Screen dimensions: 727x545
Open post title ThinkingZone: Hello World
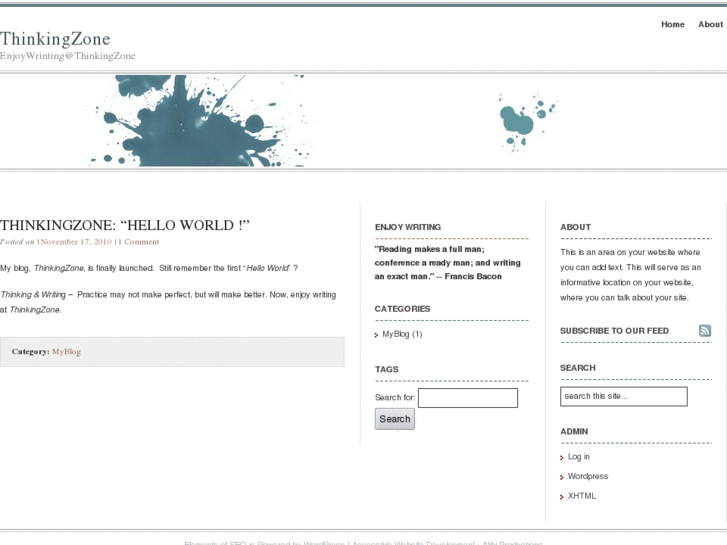tap(125, 225)
